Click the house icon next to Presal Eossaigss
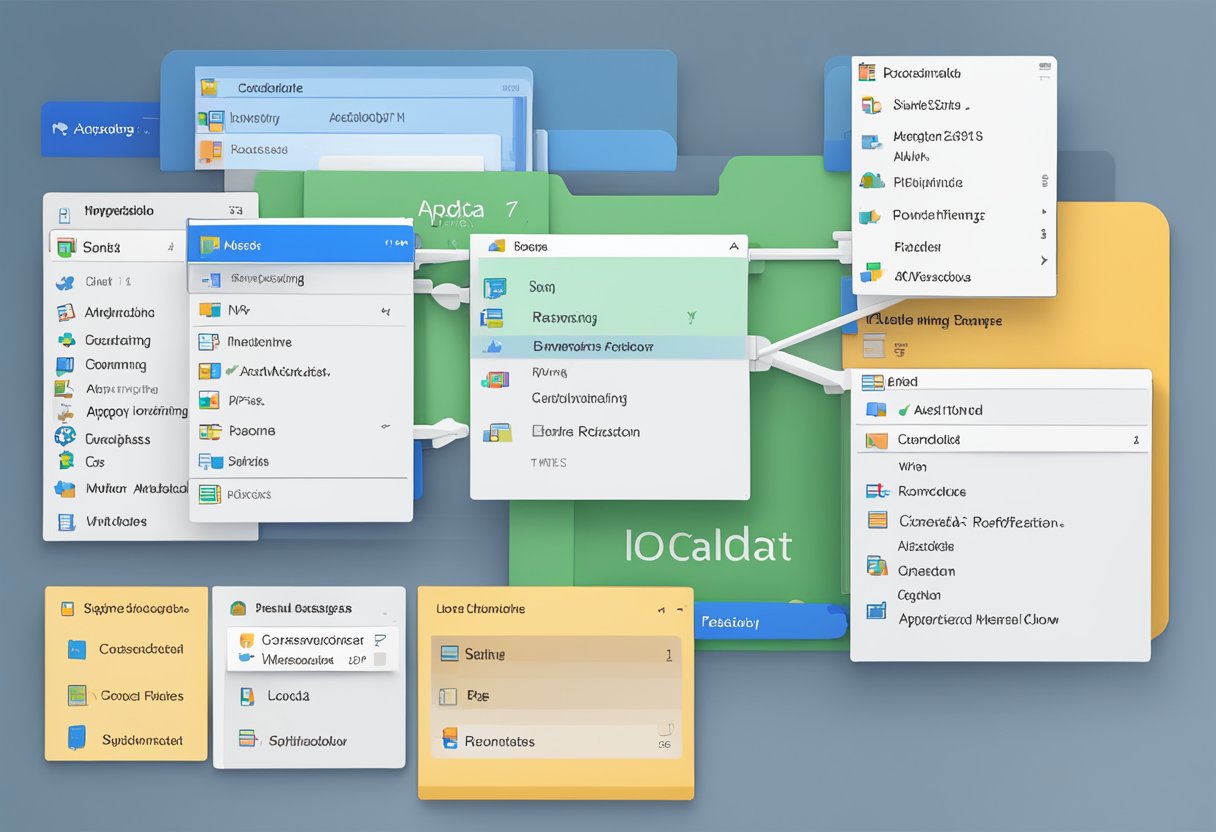Viewport: 1216px width, 832px height. click(x=238, y=608)
